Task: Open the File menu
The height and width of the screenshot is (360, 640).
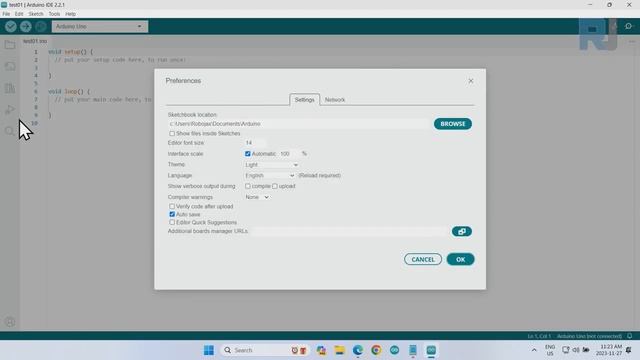Action: 6,14
